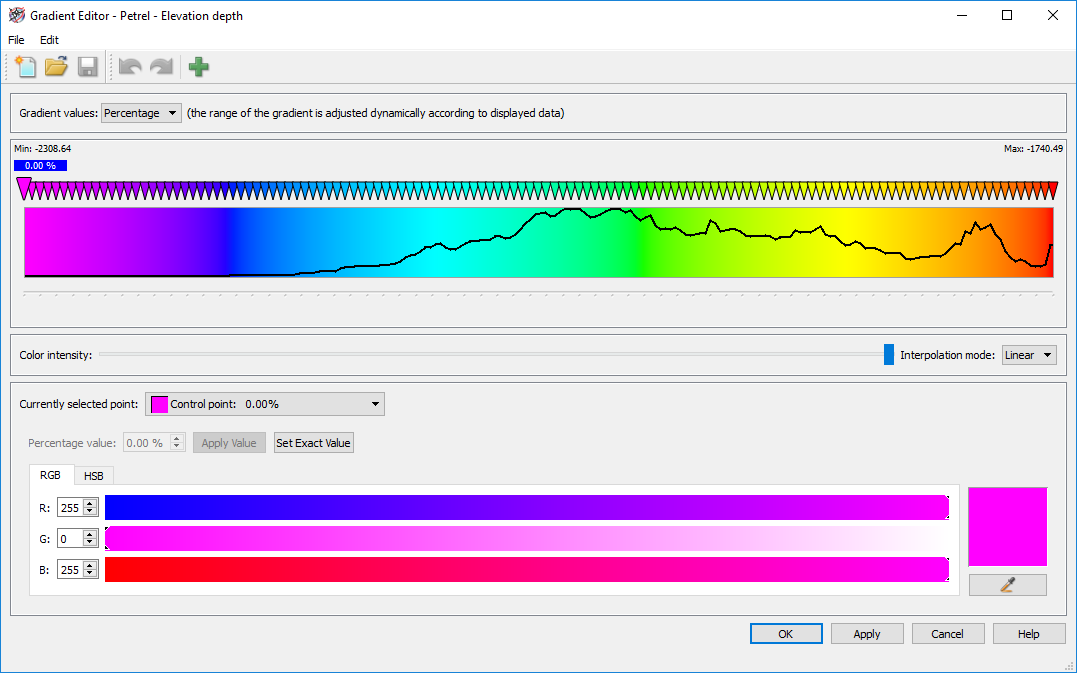Add control point with green plus icon

point(199,67)
